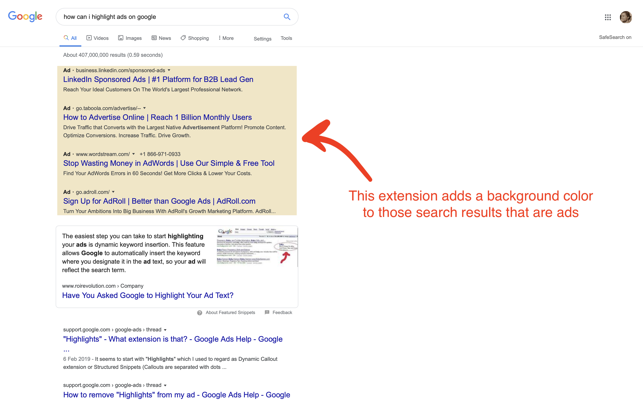Expand dropdown arrow beside business.linkedin.com ad URL
Screen dimensions: 643x402
pos(169,70)
